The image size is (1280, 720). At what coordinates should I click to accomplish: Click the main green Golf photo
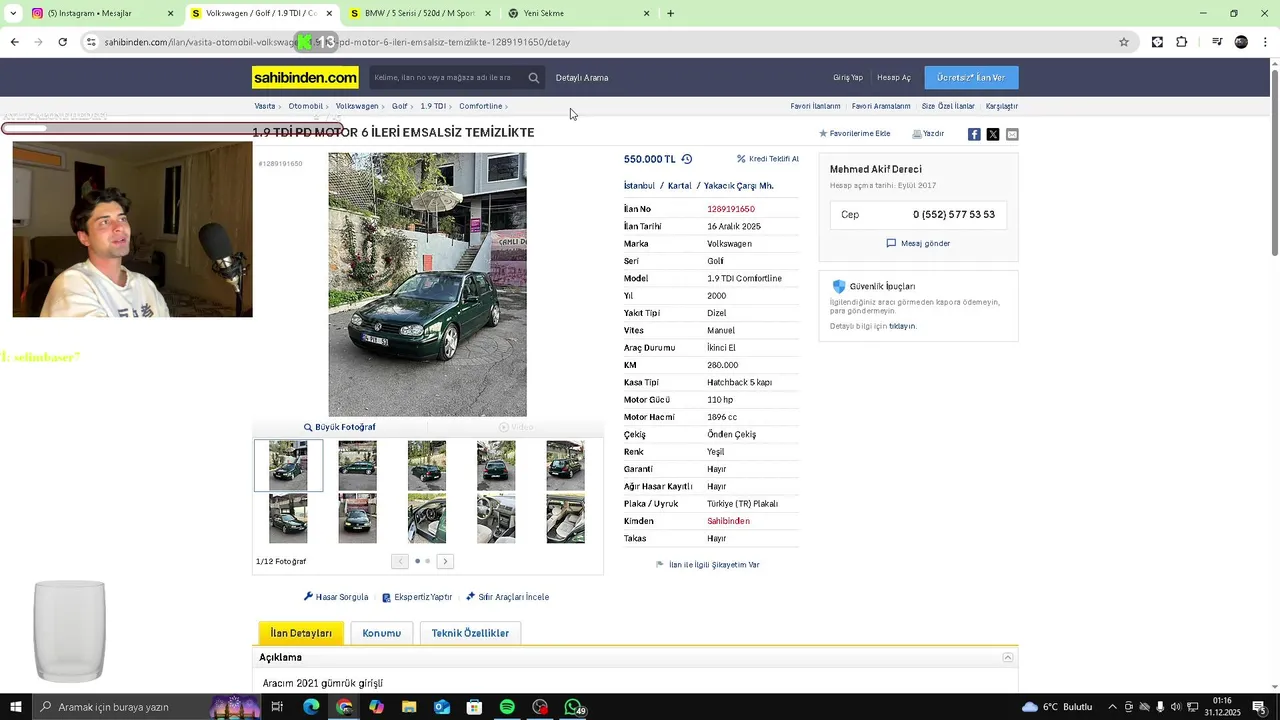(427, 284)
